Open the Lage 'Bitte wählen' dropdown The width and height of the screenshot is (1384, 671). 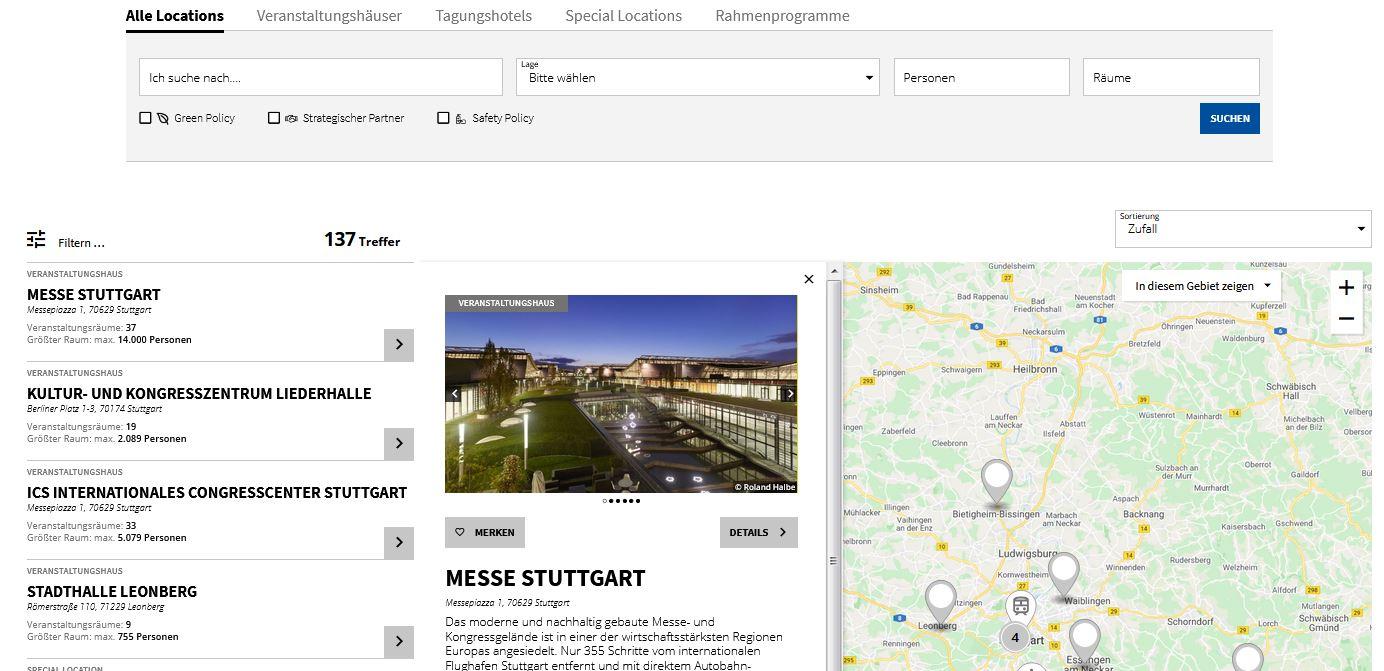[698, 77]
